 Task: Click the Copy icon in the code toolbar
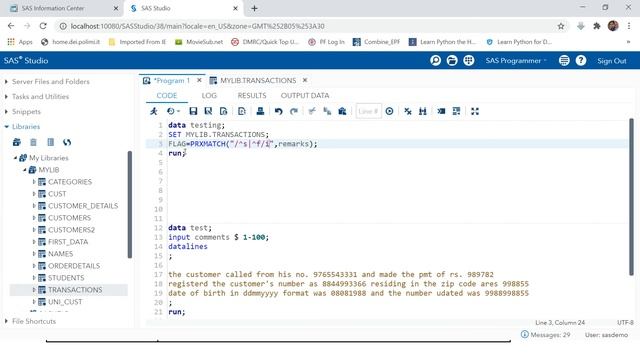pyautogui.click(x=327, y=111)
